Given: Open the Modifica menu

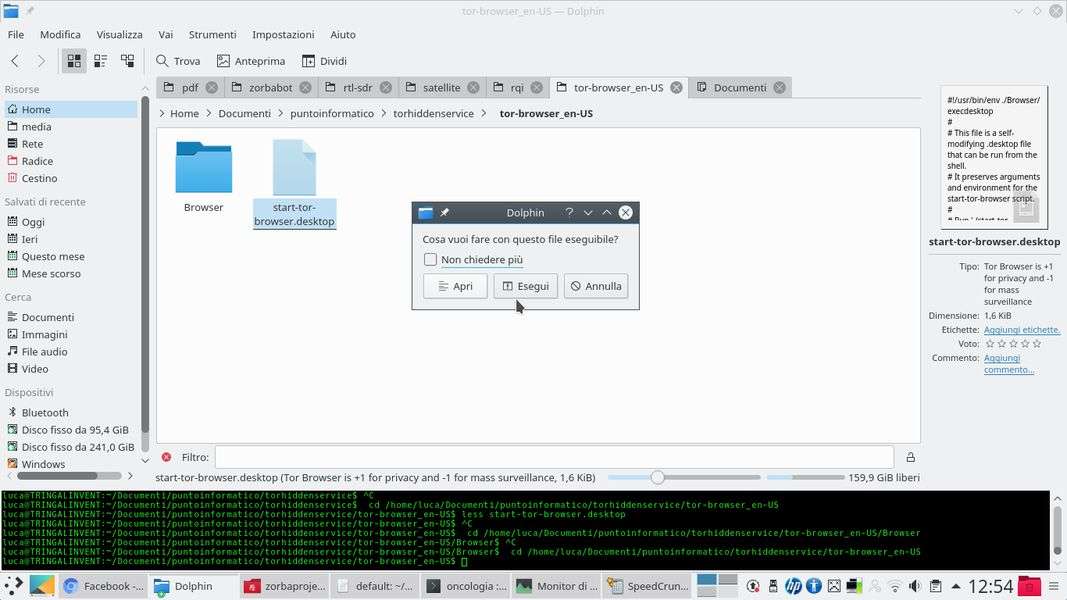Looking at the screenshot, I should click(x=60, y=35).
